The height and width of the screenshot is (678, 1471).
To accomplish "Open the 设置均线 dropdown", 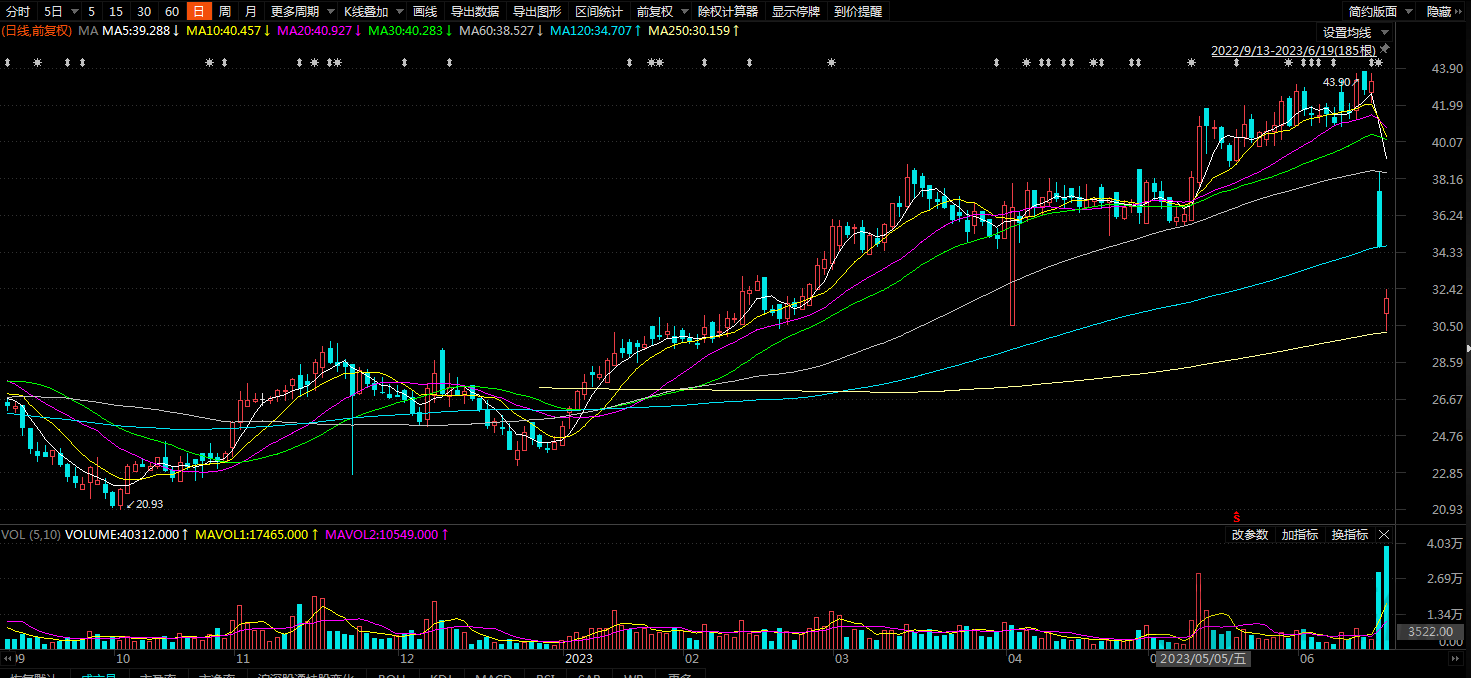I will click(x=1355, y=33).
